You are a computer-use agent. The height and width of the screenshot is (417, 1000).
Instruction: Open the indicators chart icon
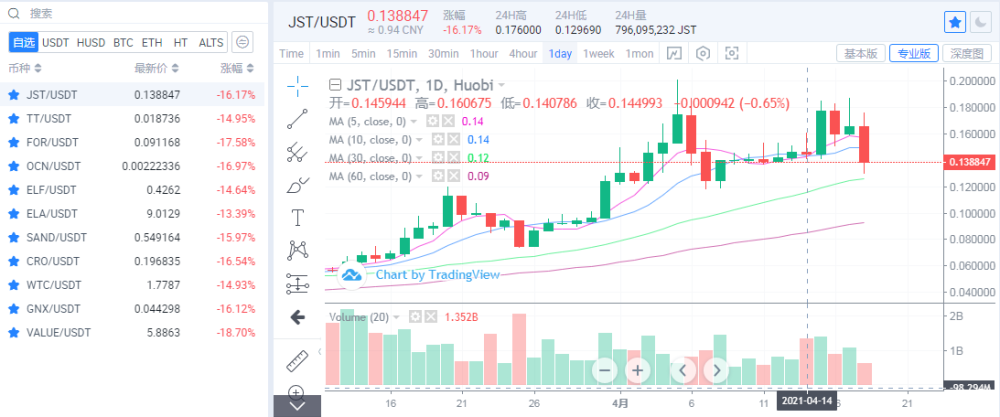pos(673,54)
